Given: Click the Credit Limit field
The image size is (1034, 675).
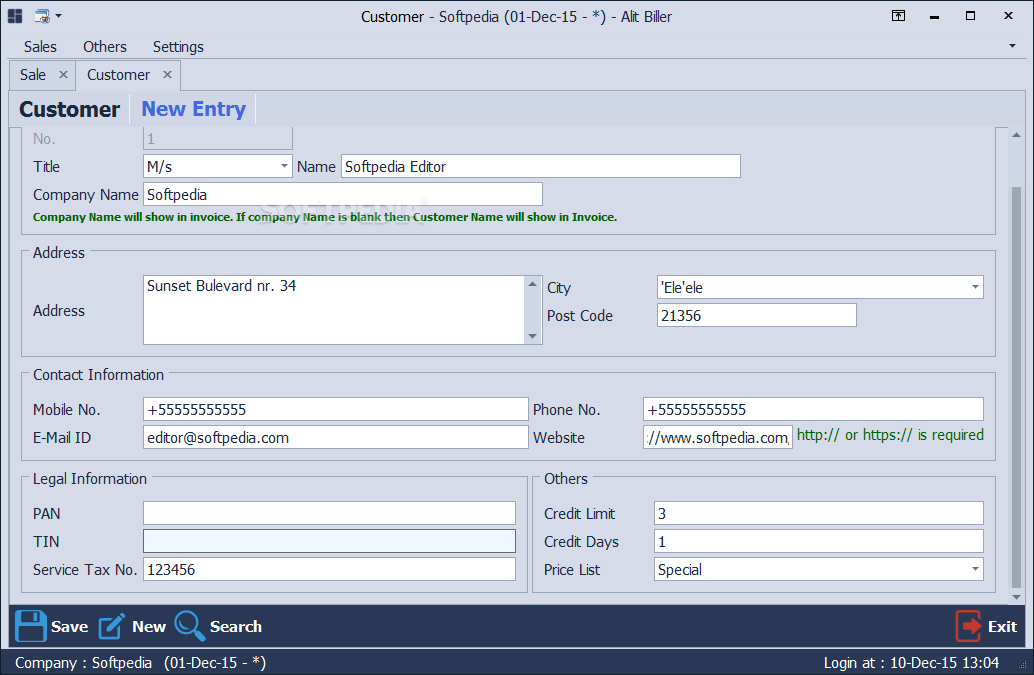Looking at the screenshot, I should (818, 514).
